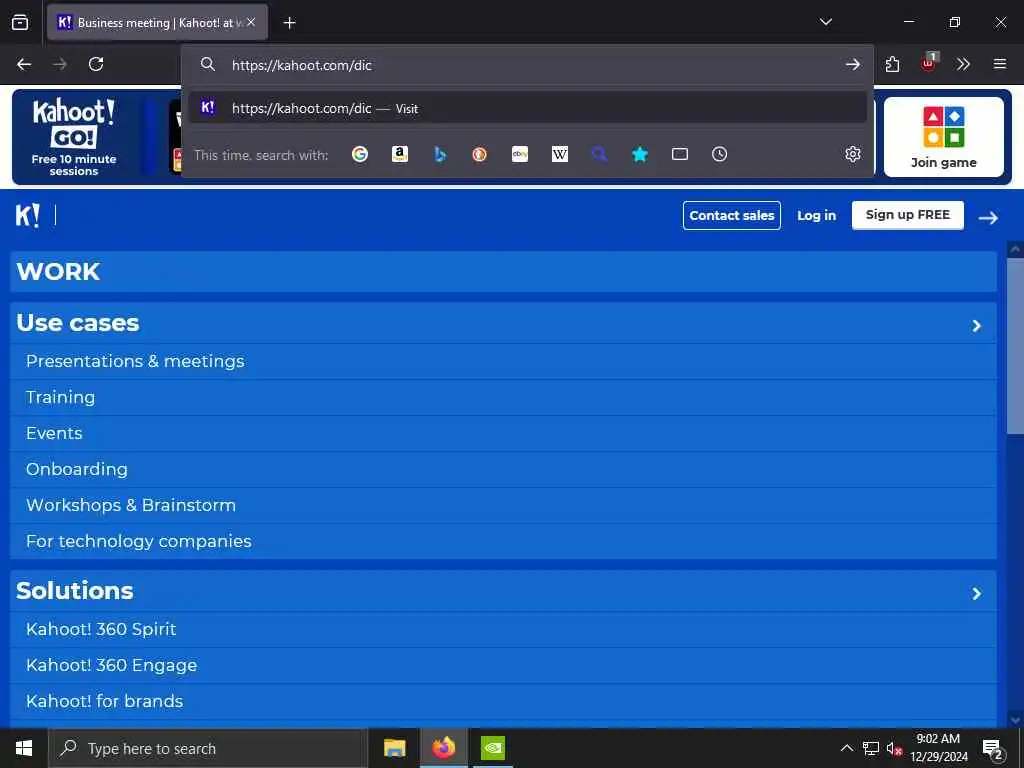Open the WORK menu heading
1024x768 pixels.
[x=503, y=271]
